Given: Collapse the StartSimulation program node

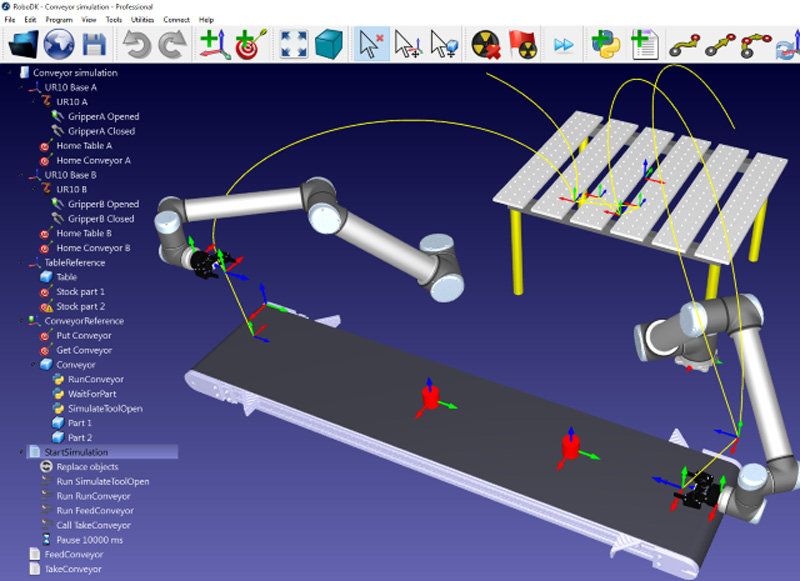Looking at the screenshot, I should (22, 452).
